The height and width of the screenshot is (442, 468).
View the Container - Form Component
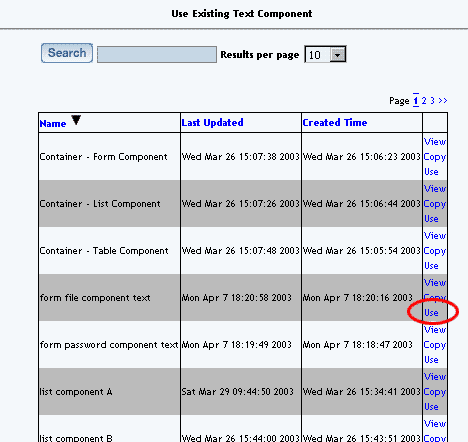tap(435, 142)
